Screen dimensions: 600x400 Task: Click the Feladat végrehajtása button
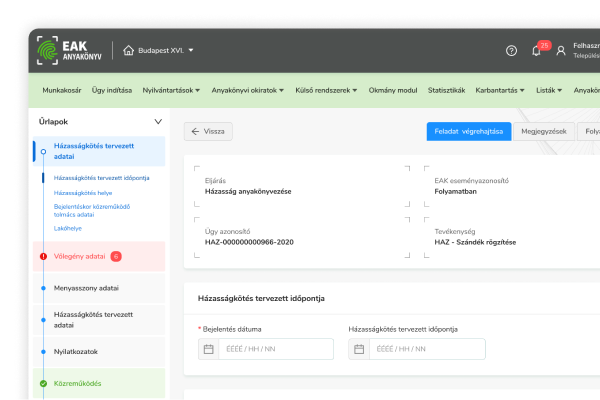(469, 131)
